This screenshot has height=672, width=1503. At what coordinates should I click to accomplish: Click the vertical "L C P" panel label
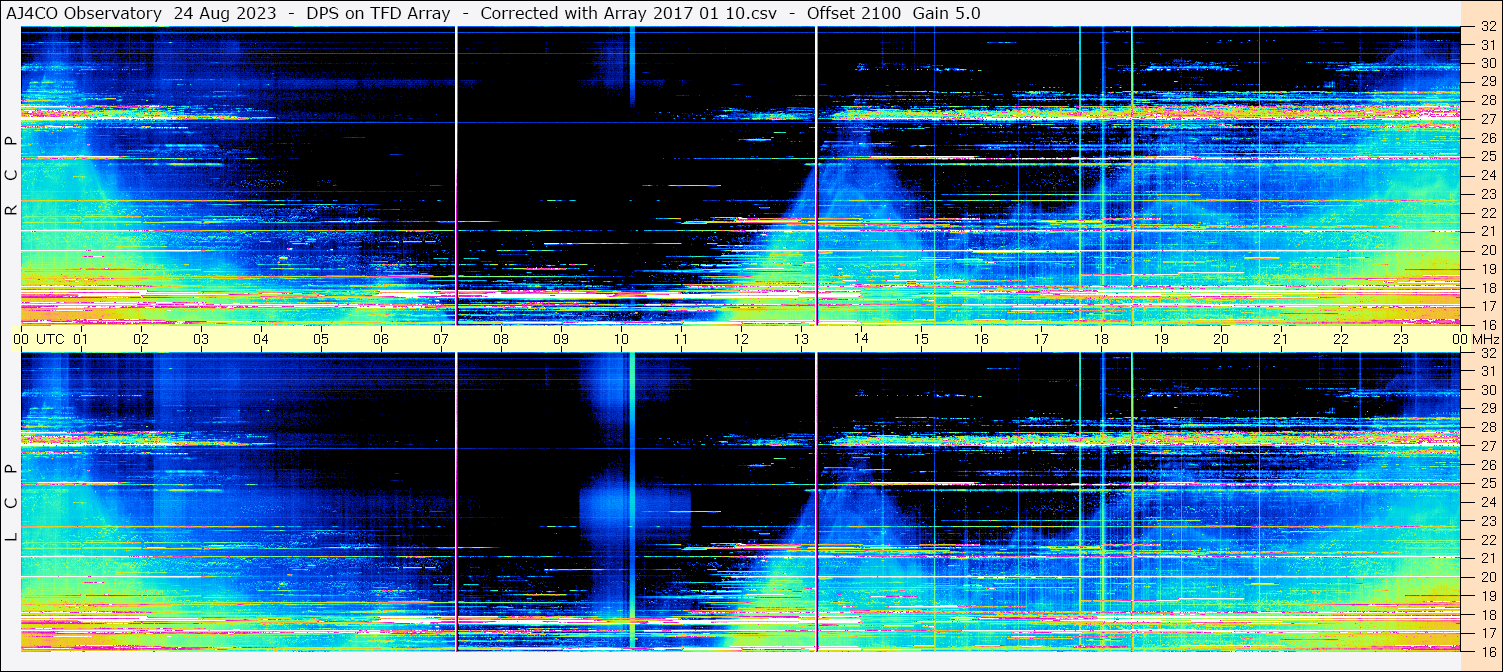(12, 503)
